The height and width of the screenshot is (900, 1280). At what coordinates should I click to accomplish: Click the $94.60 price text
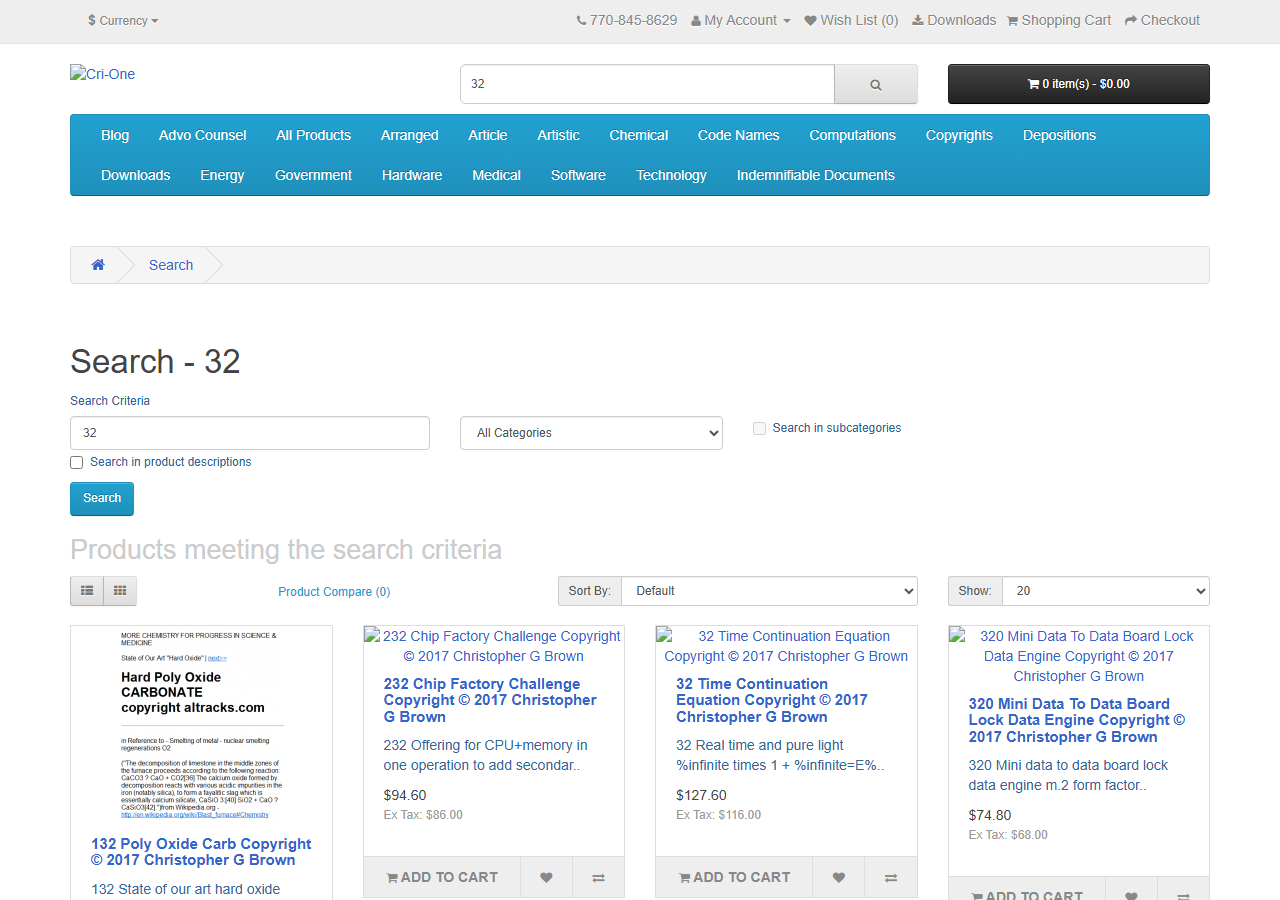pyautogui.click(x=405, y=795)
